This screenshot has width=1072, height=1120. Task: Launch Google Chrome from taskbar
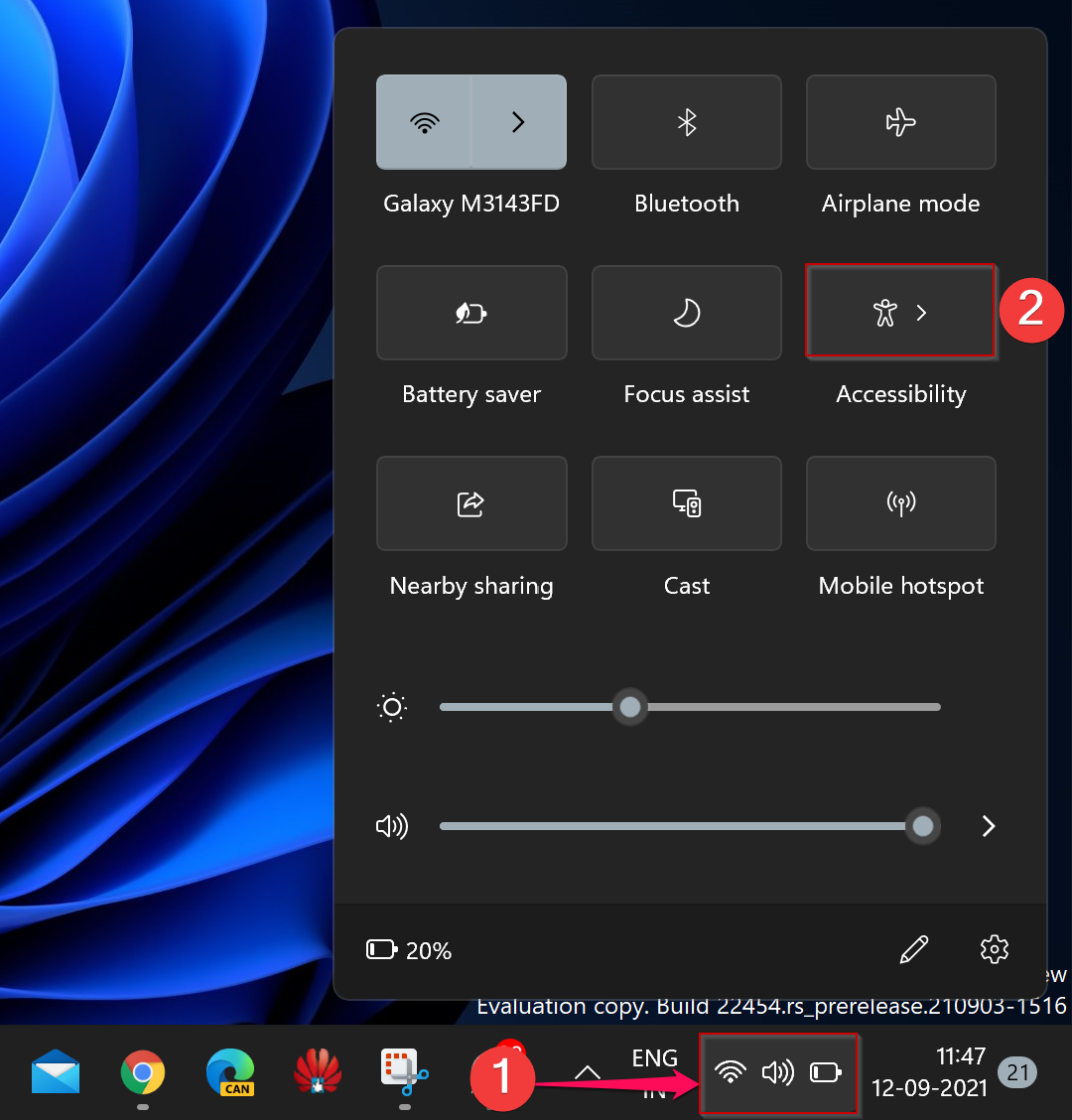tap(143, 1072)
